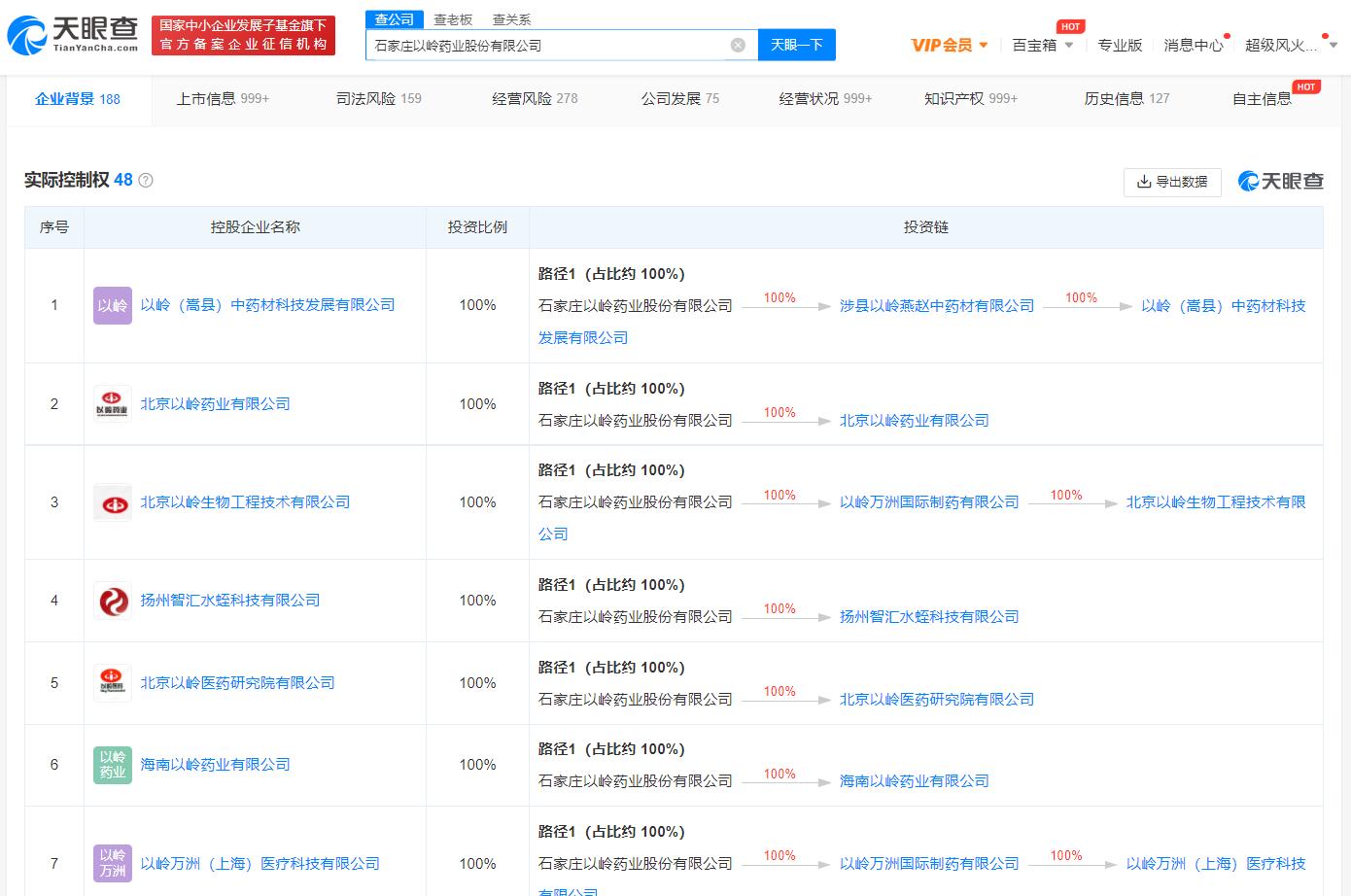Click the 北京以岭生物工程技术 logo in row 3
The height and width of the screenshot is (896, 1351).
click(x=113, y=502)
